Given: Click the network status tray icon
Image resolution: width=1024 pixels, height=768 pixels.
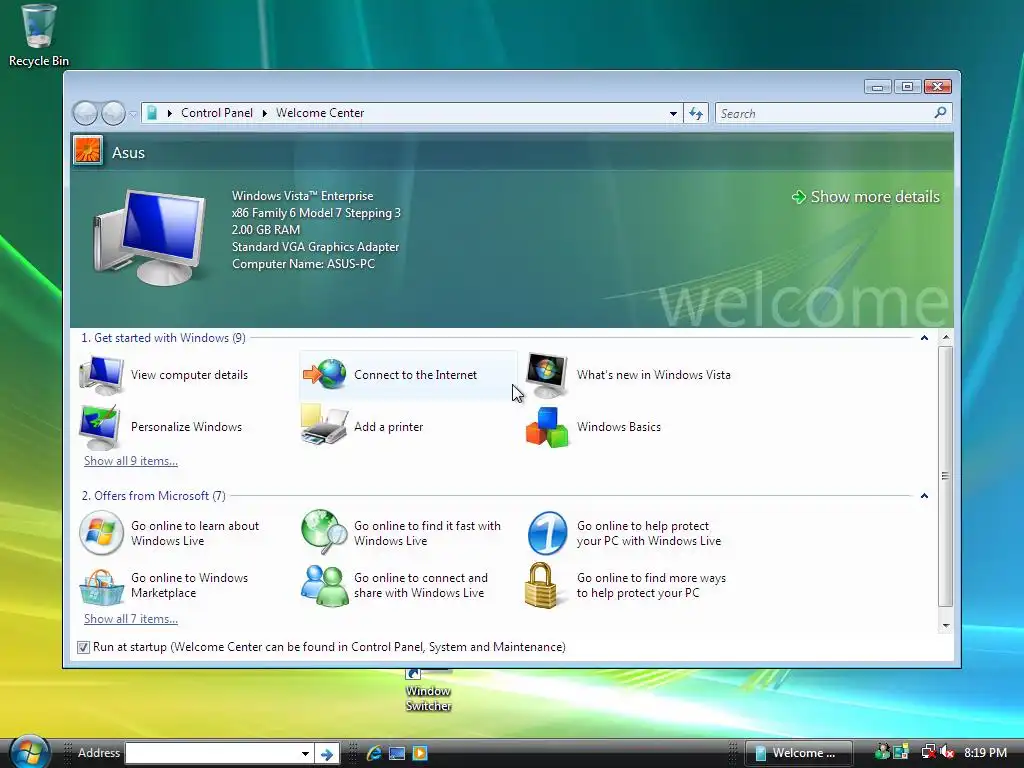Looking at the screenshot, I should point(928,752).
